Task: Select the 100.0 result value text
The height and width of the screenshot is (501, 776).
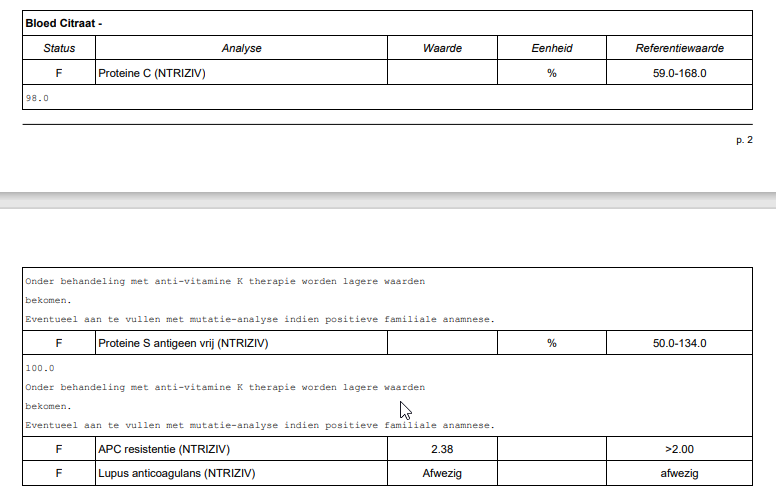Action: pyautogui.click(x=40, y=368)
